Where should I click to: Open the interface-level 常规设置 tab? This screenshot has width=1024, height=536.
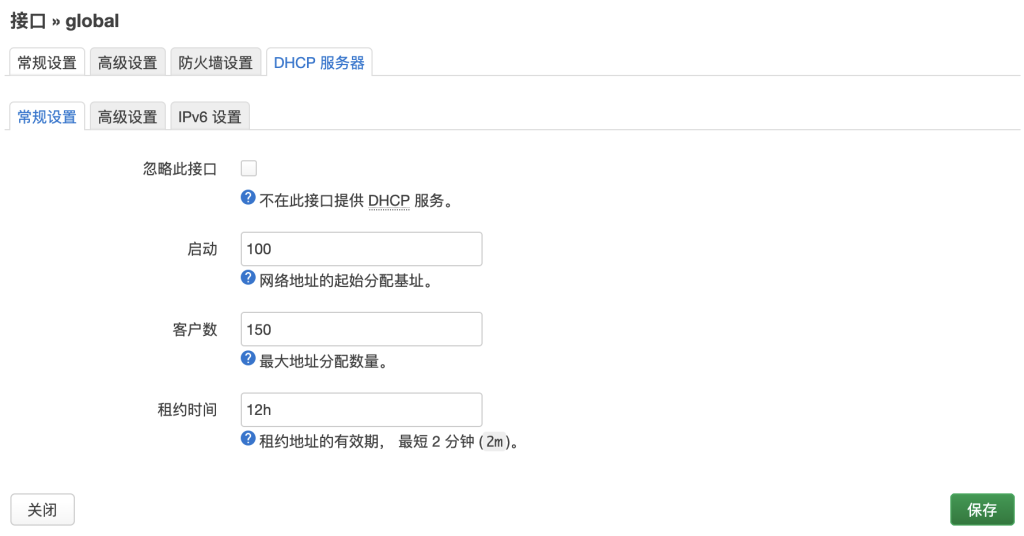click(x=47, y=63)
